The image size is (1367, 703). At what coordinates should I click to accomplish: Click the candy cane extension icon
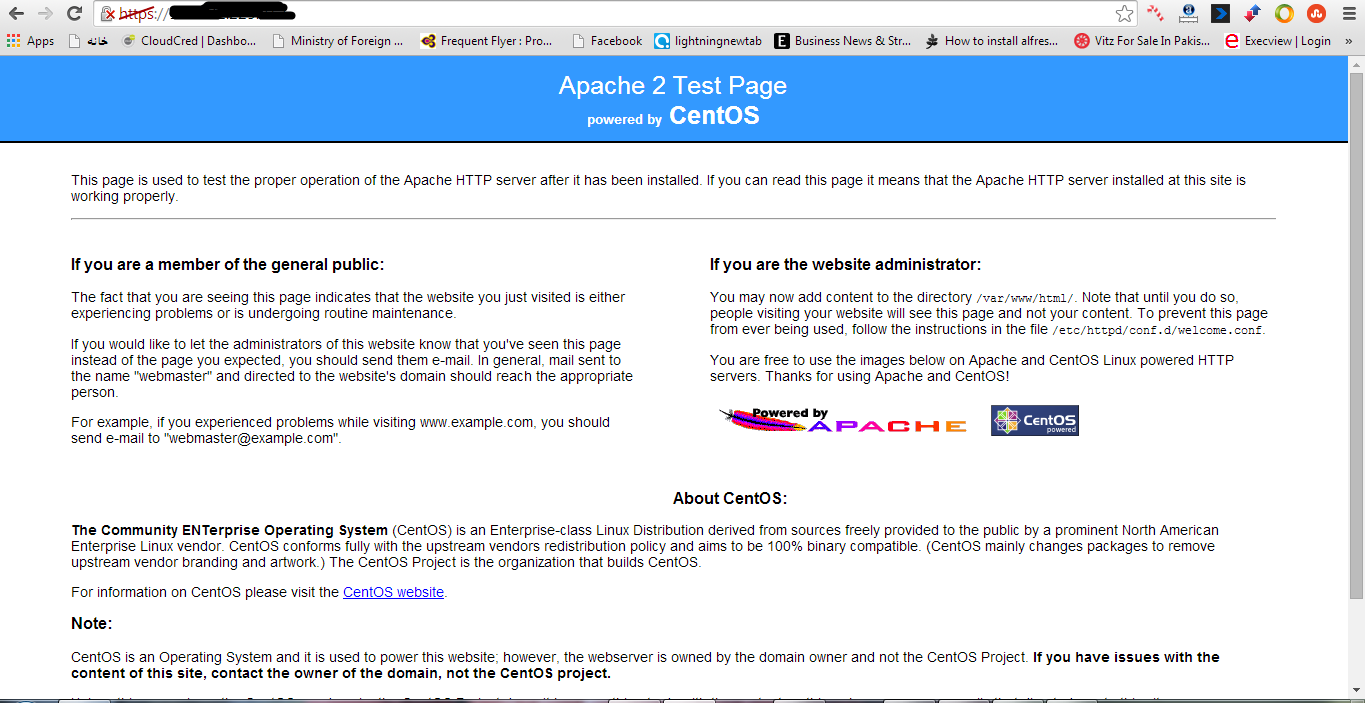(1156, 13)
